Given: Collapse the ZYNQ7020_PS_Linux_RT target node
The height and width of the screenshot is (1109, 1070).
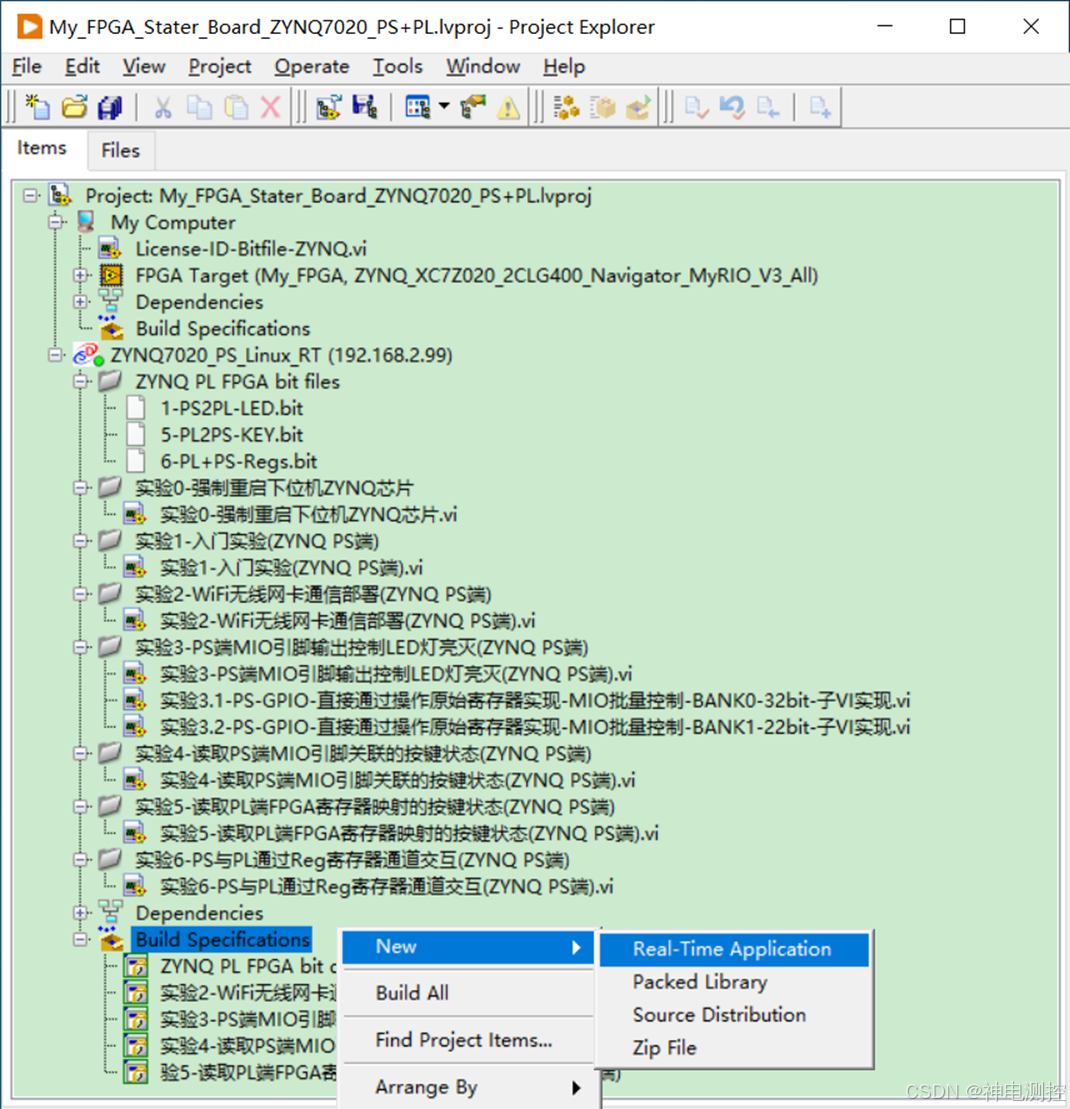Looking at the screenshot, I should pyautogui.click(x=56, y=355).
